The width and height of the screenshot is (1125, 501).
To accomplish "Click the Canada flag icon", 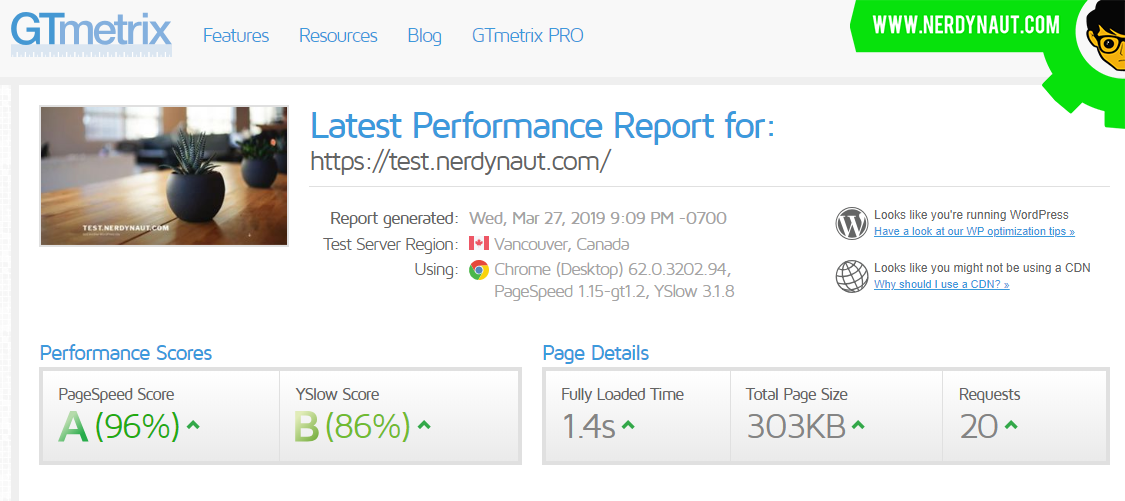I will [479, 243].
